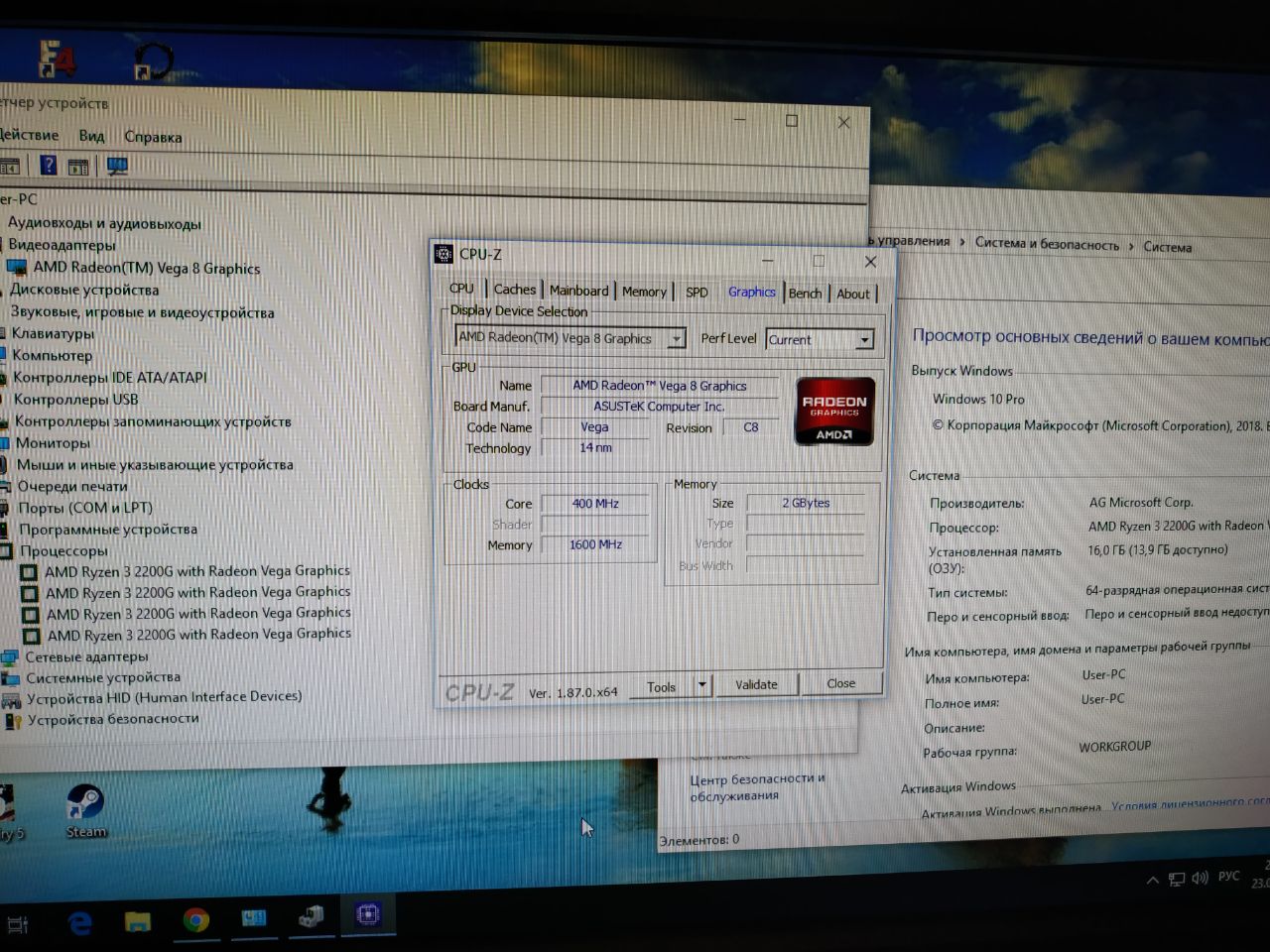Image resolution: width=1270 pixels, height=952 pixels.
Task: Click processor icon of first Ryzen 3 2200G entry
Action: [29, 572]
